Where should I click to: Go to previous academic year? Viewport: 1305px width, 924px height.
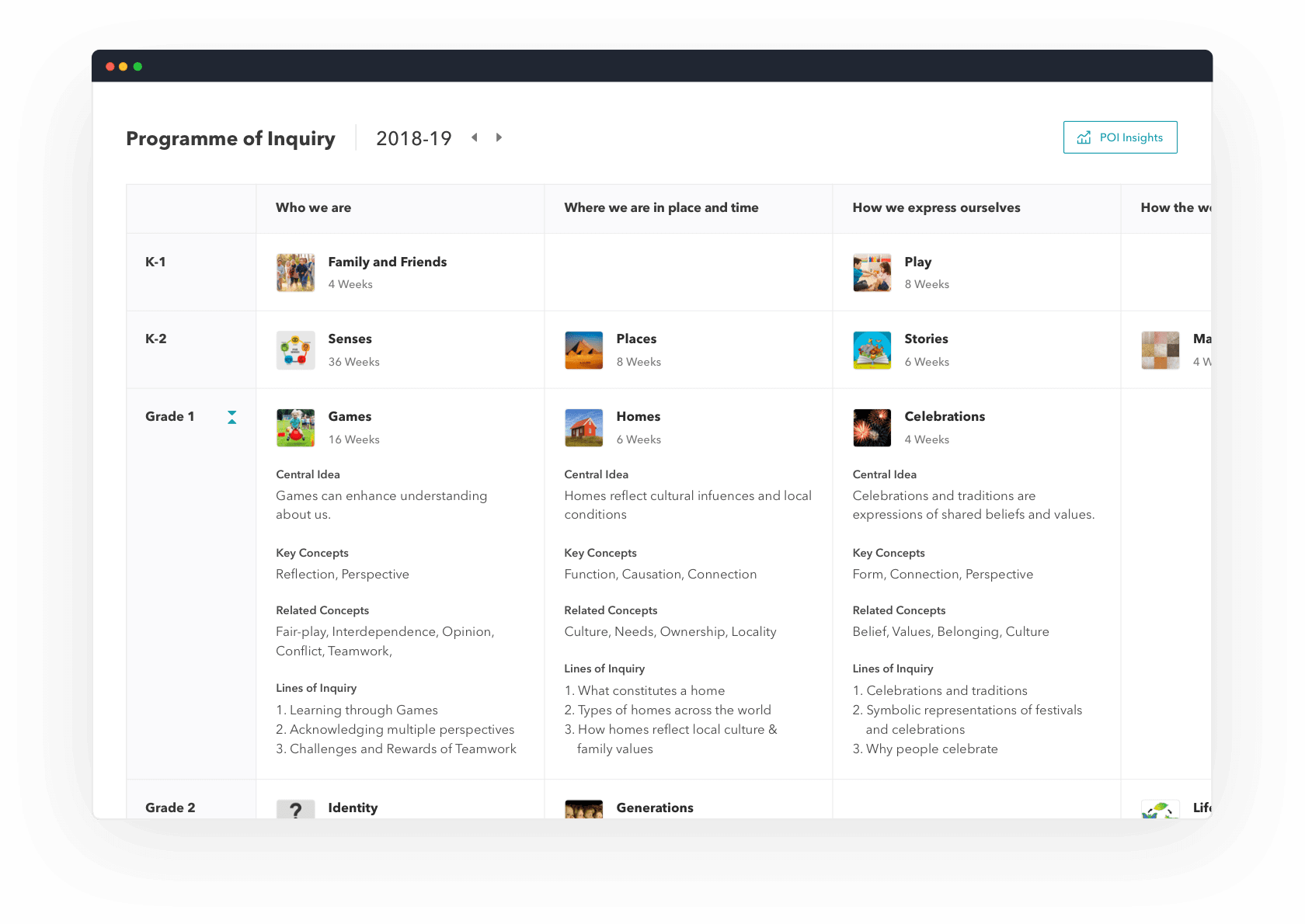click(475, 137)
